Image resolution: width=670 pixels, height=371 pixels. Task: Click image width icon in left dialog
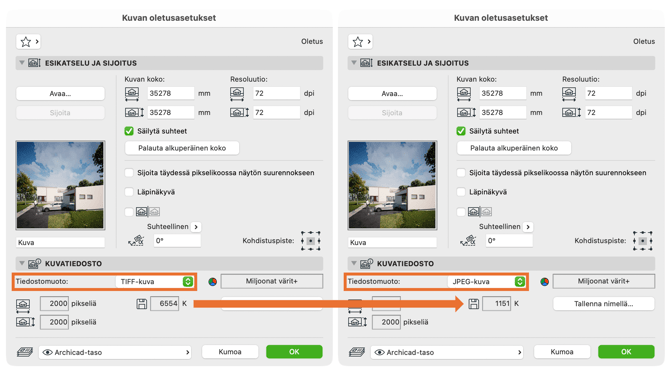point(132,94)
